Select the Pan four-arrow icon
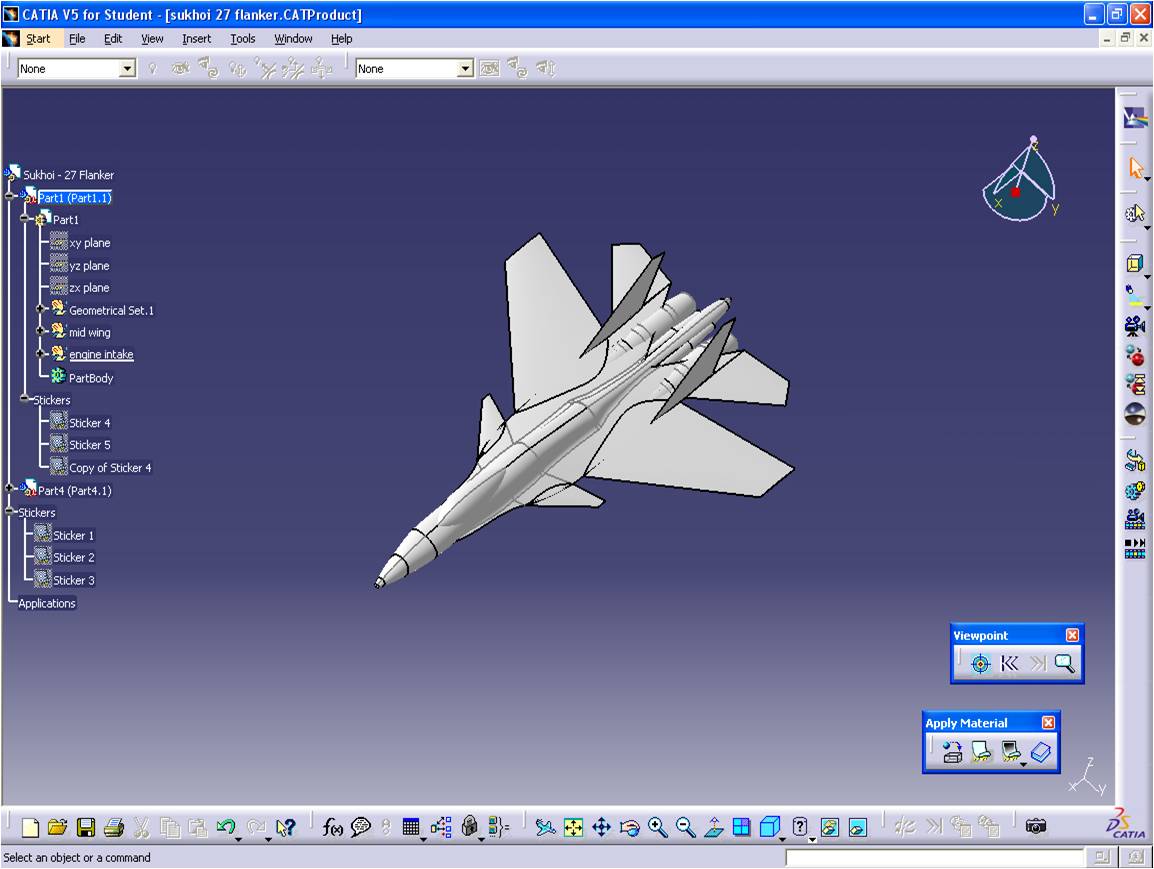The height and width of the screenshot is (869, 1154). tap(601, 827)
